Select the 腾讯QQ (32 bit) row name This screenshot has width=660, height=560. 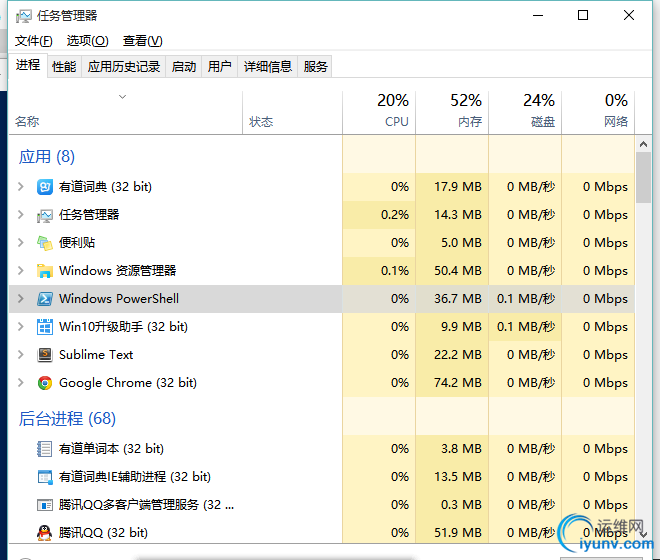click(103, 533)
